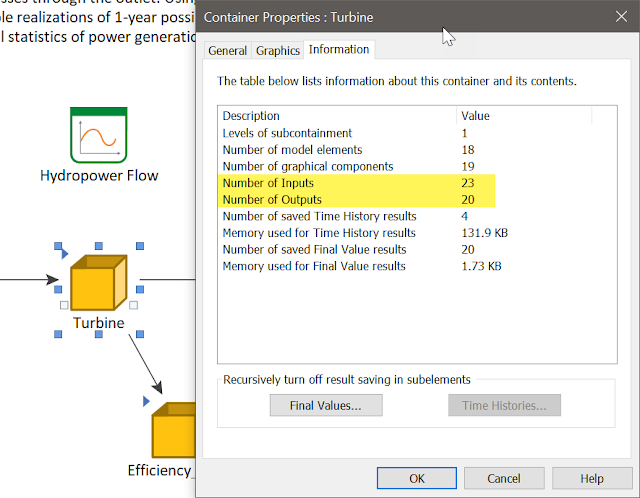This screenshot has height=498, width=640.
Task: Select the yellow Turbine container icon
Action: [x=99, y=282]
